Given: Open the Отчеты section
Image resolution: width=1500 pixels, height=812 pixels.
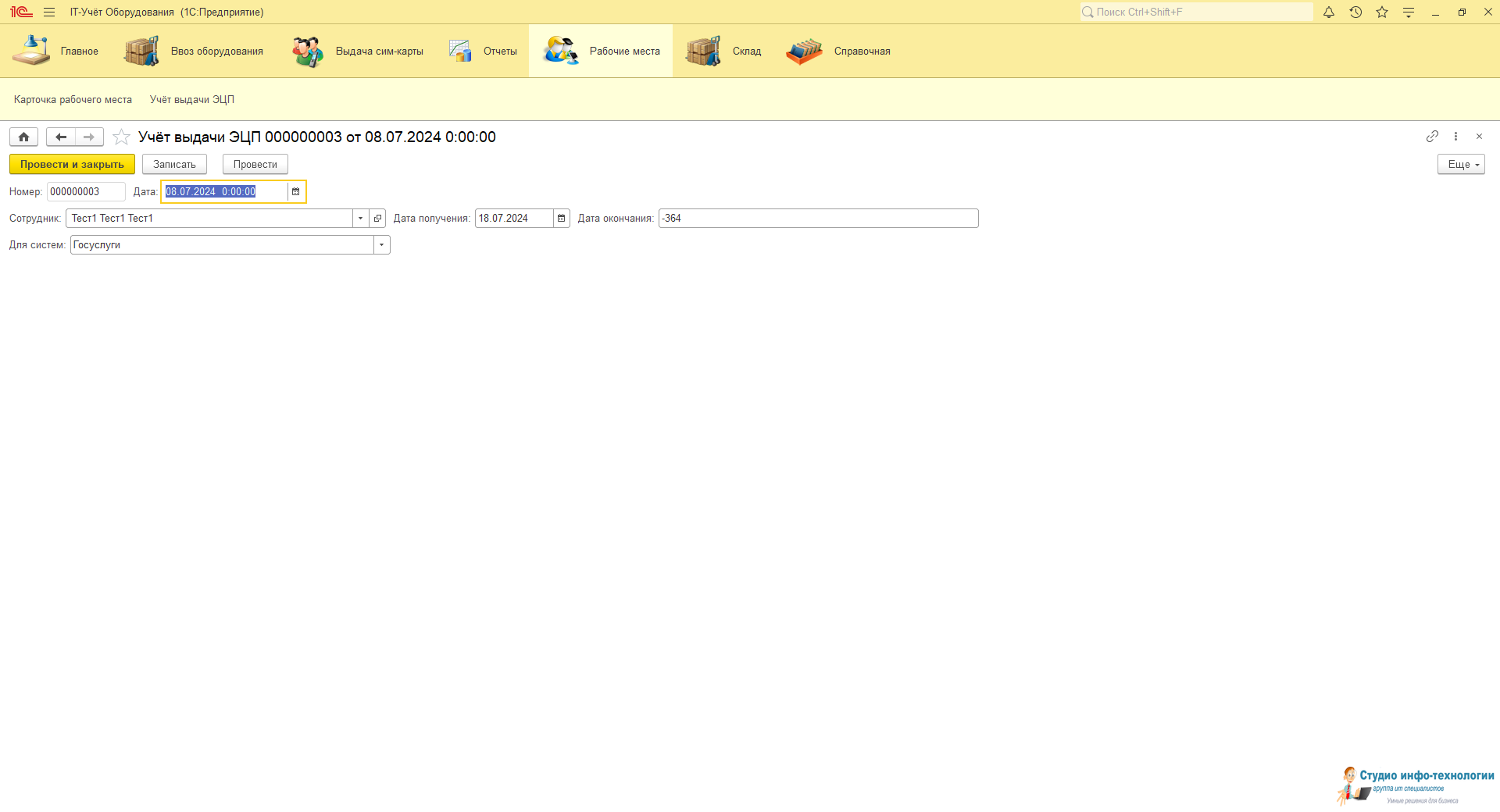Looking at the screenshot, I should [484, 52].
